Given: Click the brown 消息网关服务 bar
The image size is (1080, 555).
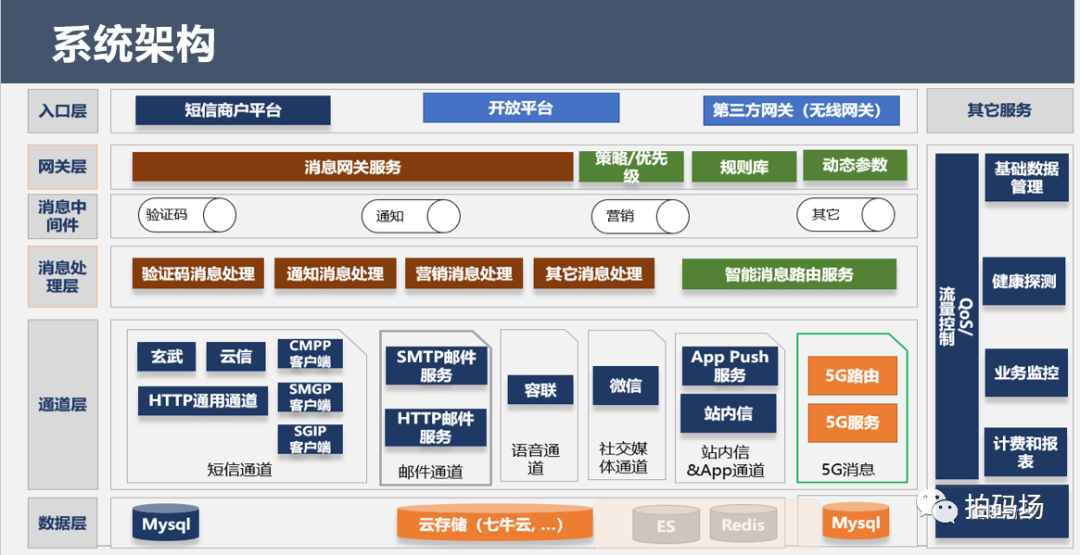Looking at the screenshot, I should tap(352, 167).
